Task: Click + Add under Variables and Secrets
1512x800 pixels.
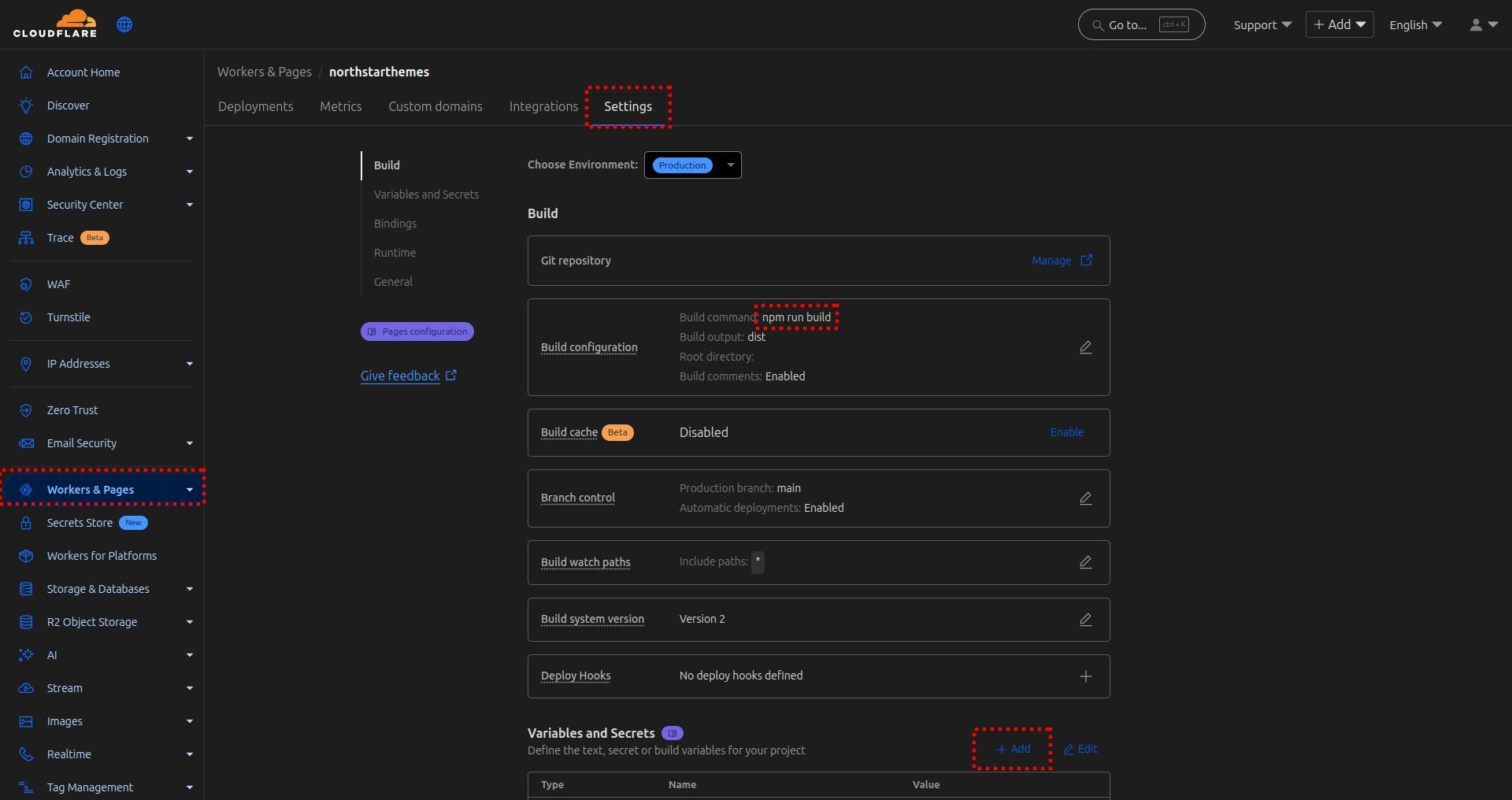Action: click(1013, 749)
